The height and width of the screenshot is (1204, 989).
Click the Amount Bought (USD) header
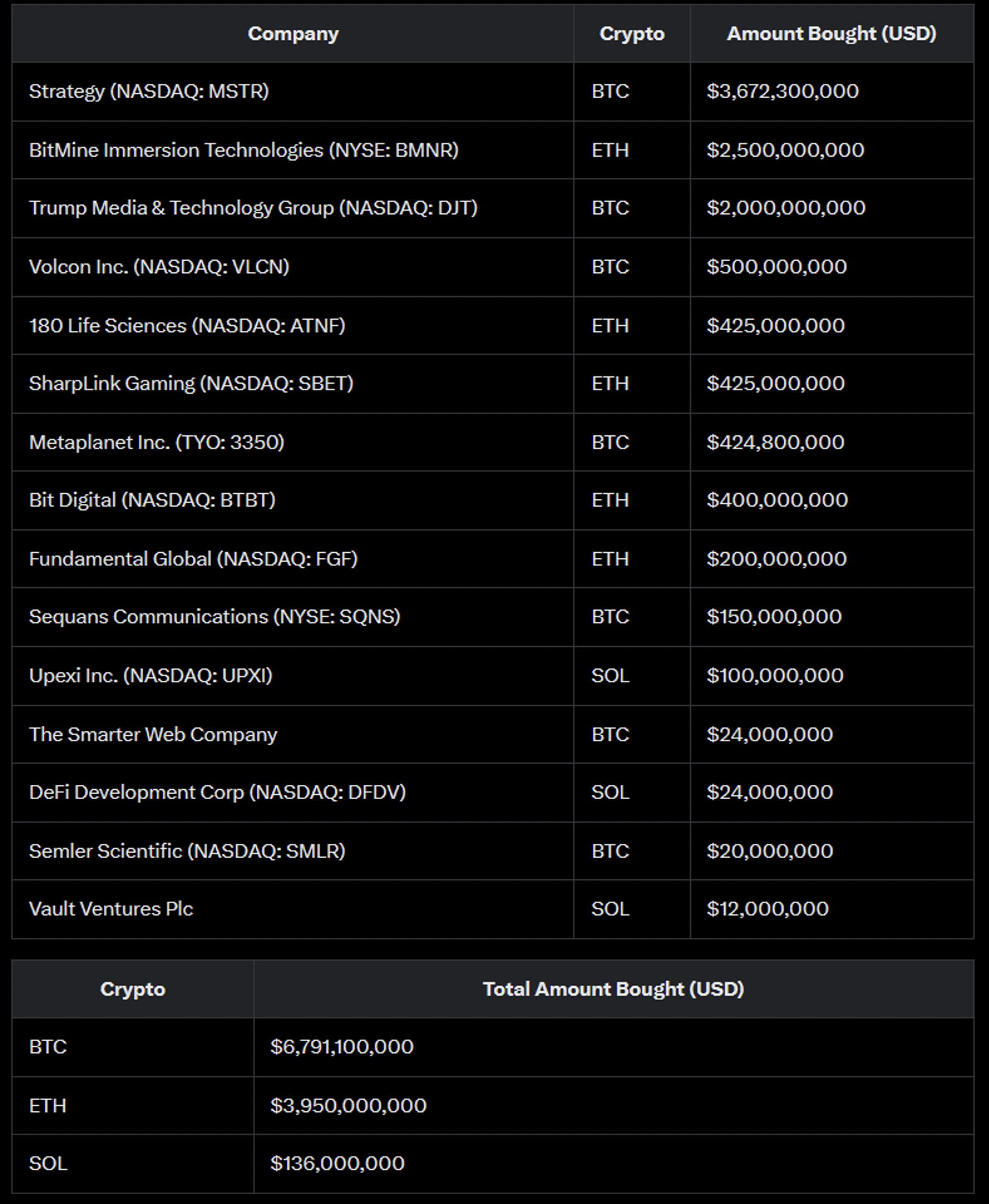pyautogui.click(x=832, y=34)
